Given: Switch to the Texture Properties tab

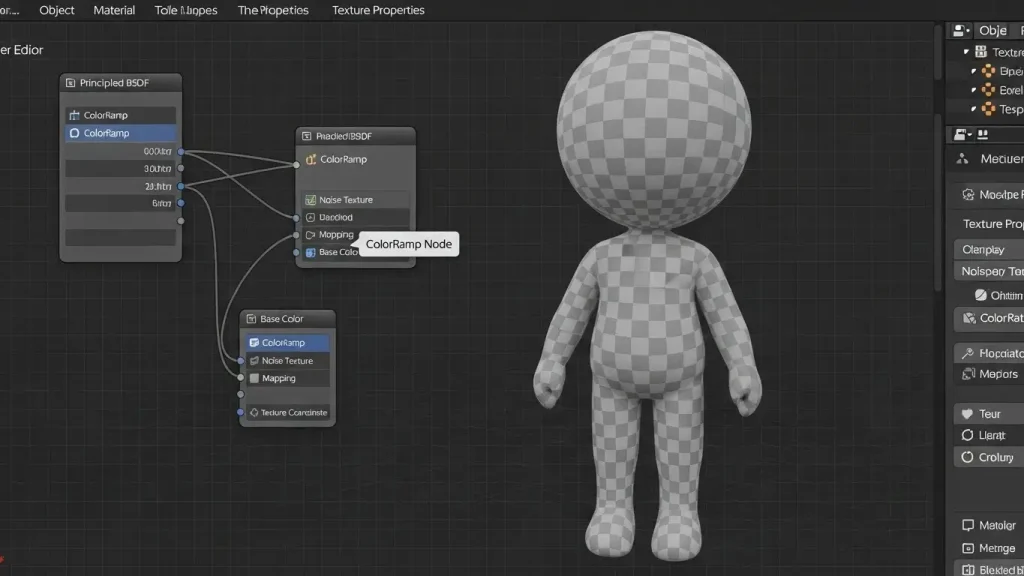Looking at the screenshot, I should [x=377, y=10].
